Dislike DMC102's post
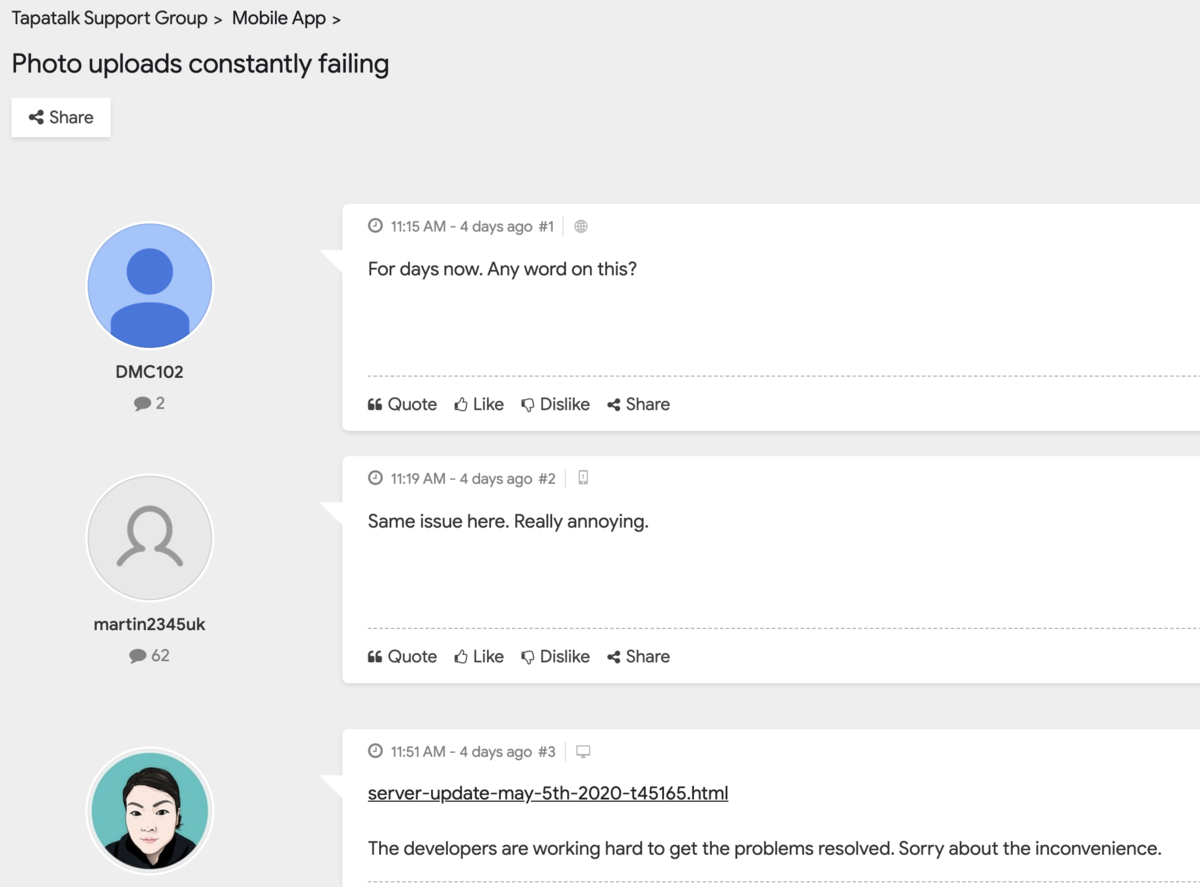 pyautogui.click(x=555, y=404)
